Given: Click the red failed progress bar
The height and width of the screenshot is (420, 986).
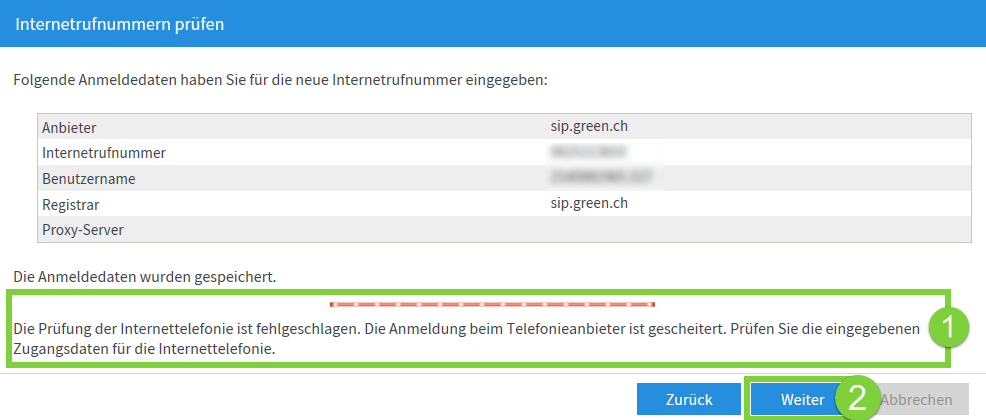Looking at the screenshot, I should click(492, 304).
